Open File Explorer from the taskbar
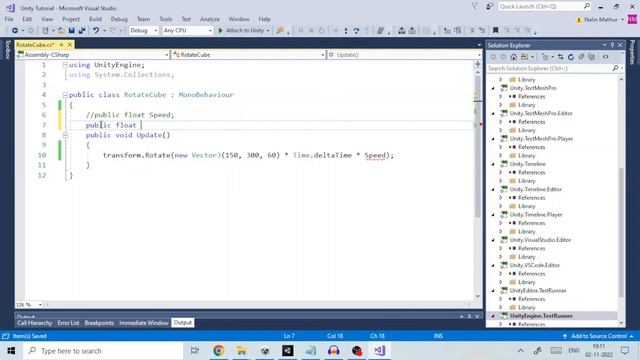This screenshot has width=640, height=360. tap(242, 351)
